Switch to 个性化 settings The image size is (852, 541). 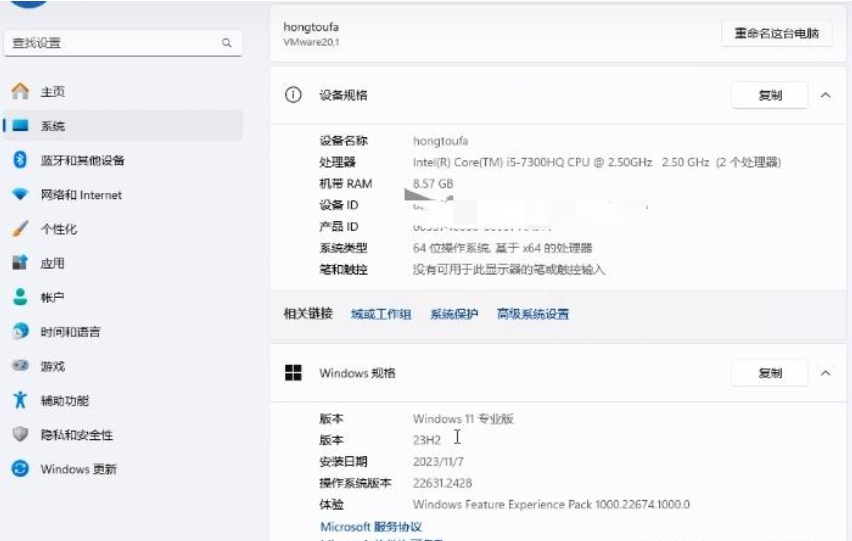pyautogui.click(x=59, y=229)
